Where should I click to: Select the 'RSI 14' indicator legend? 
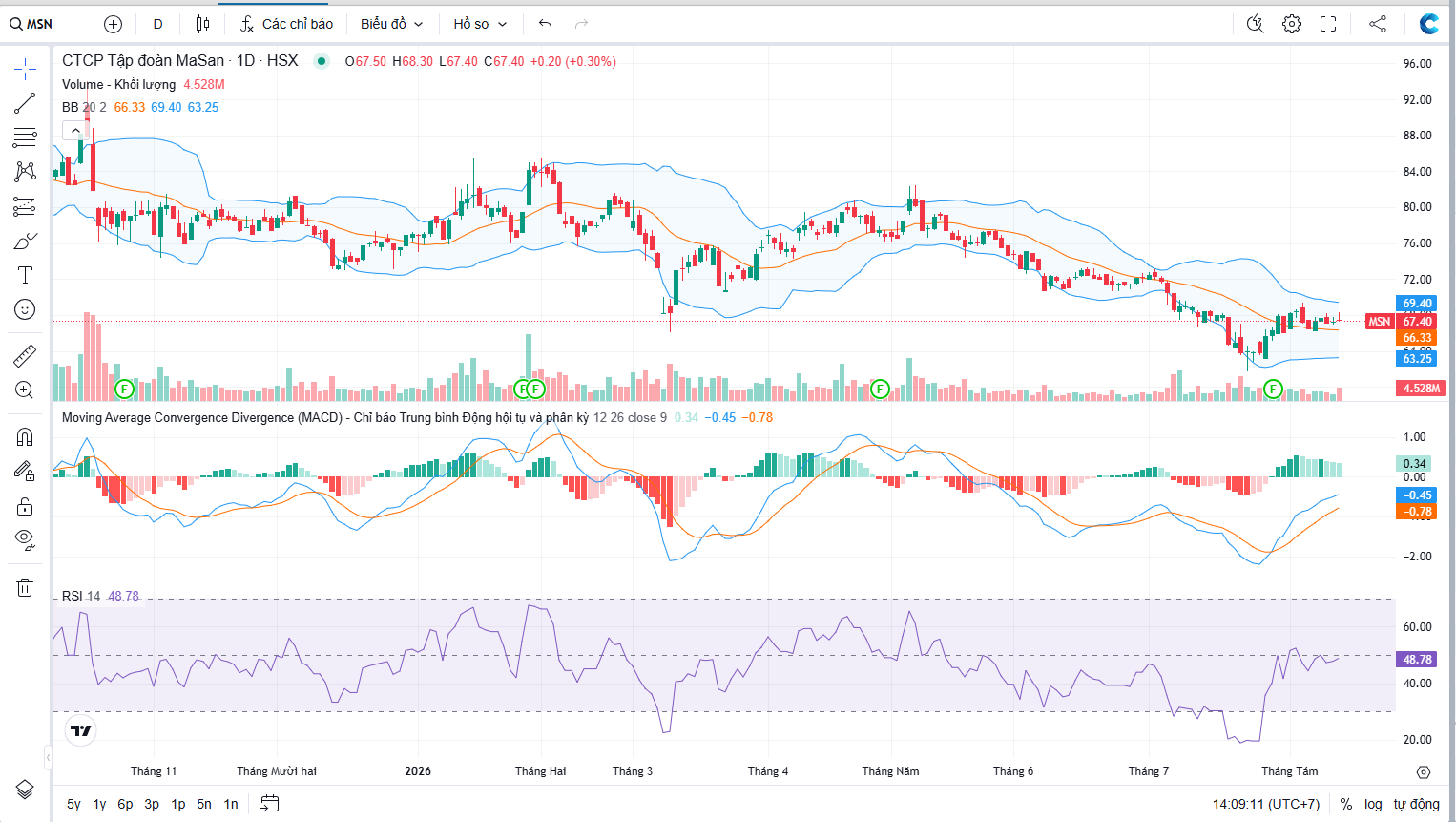(x=81, y=596)
